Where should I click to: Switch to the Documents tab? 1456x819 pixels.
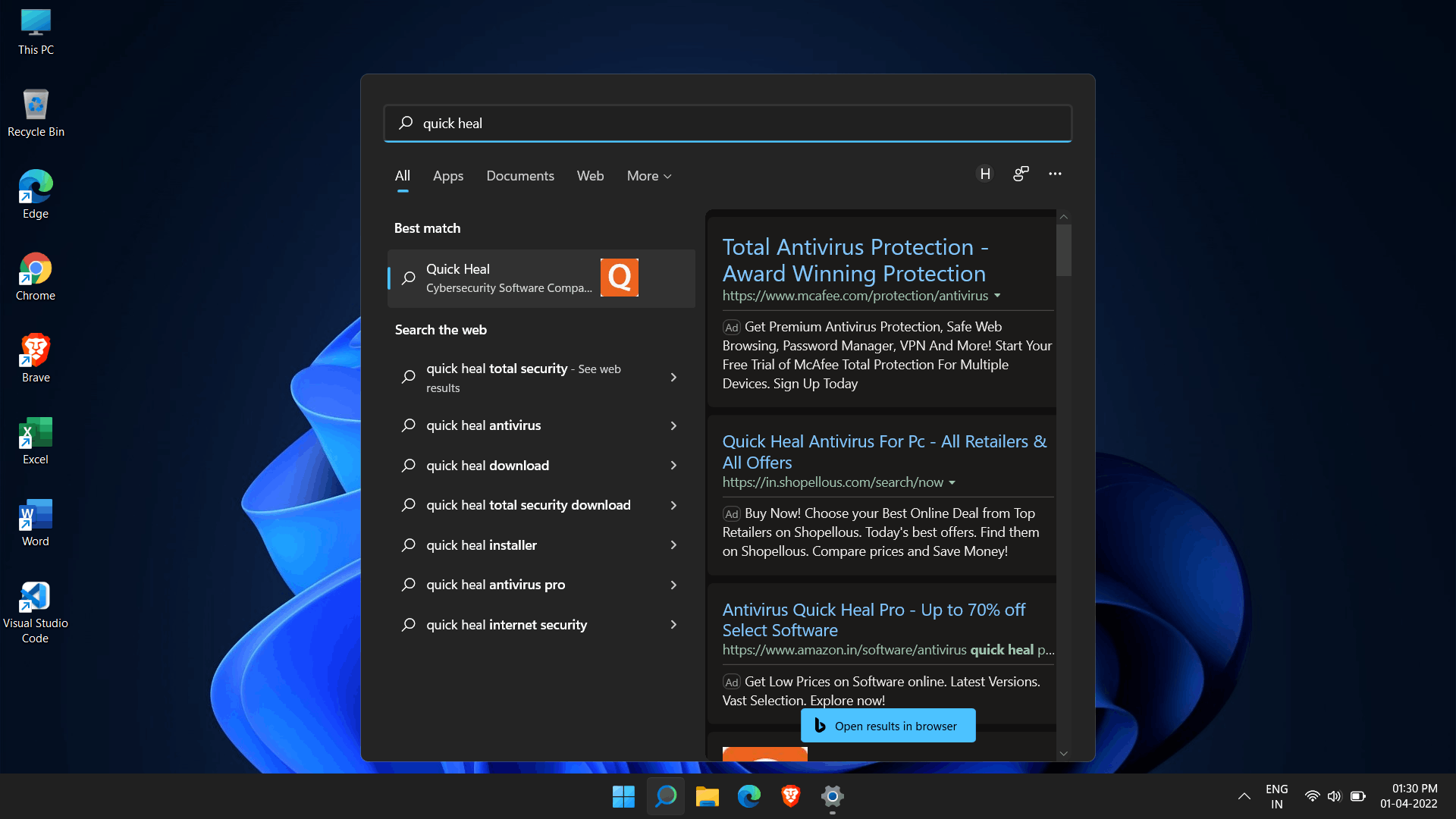[x=520, y=176]
